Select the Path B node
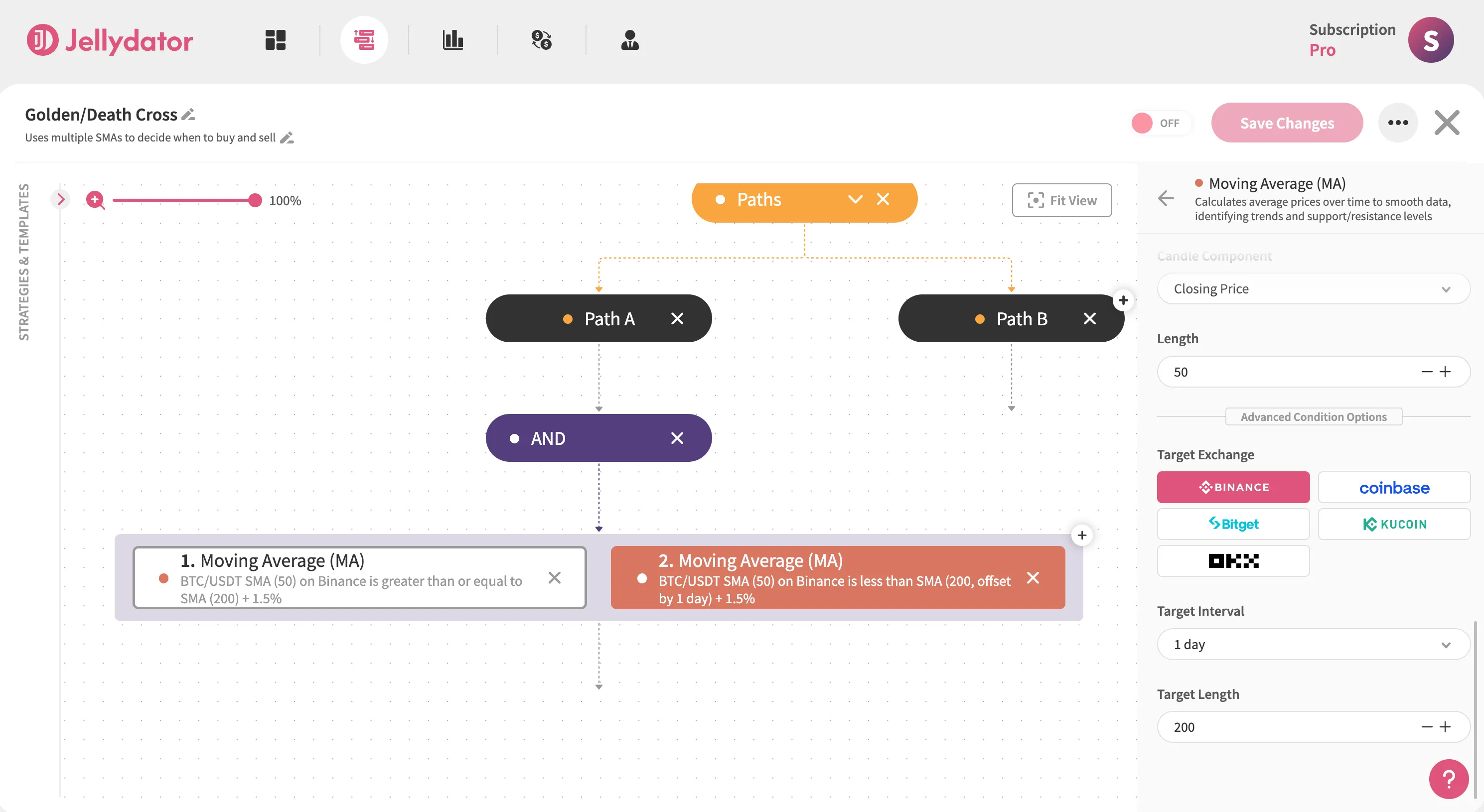 pos(1011,318)
